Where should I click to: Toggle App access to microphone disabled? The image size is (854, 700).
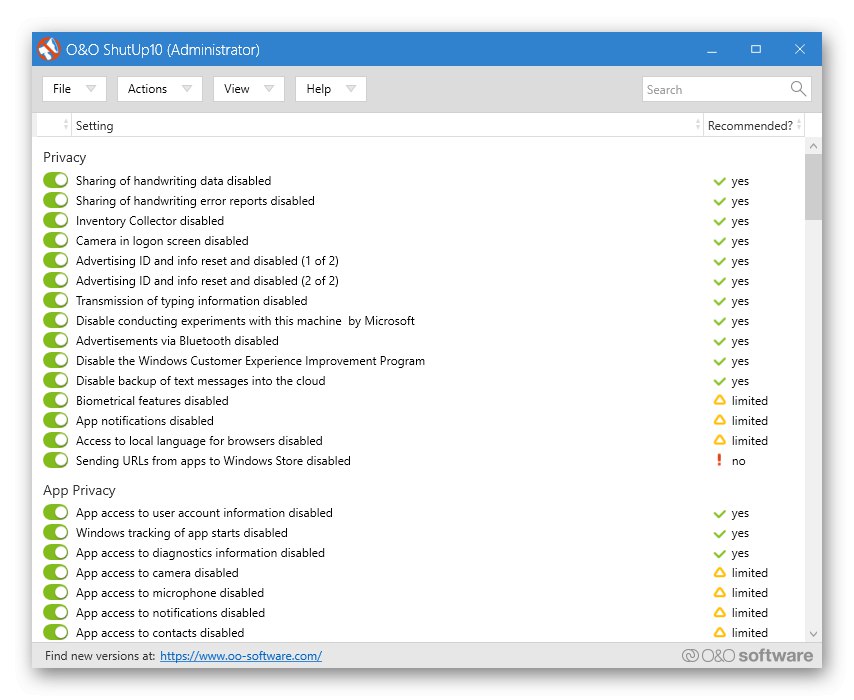56,593
